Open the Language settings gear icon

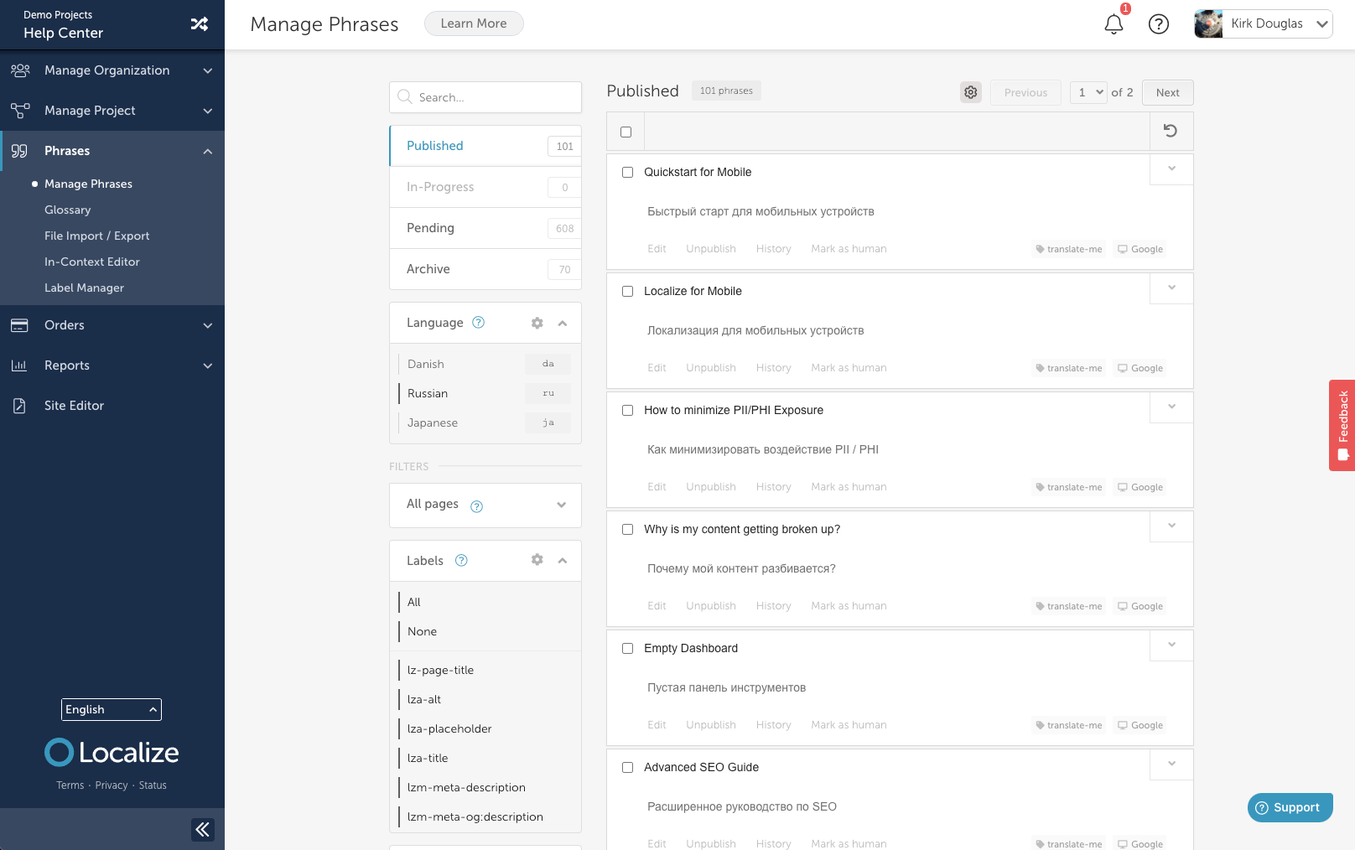point(537,323)
